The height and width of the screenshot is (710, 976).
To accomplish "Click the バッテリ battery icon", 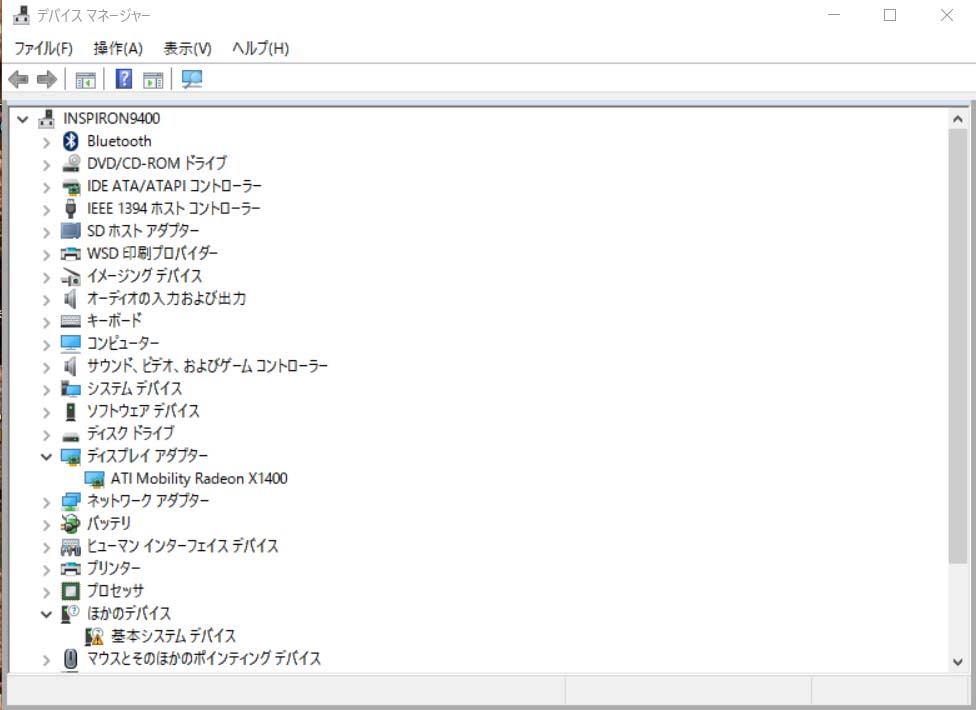I will tap(71, 523).
